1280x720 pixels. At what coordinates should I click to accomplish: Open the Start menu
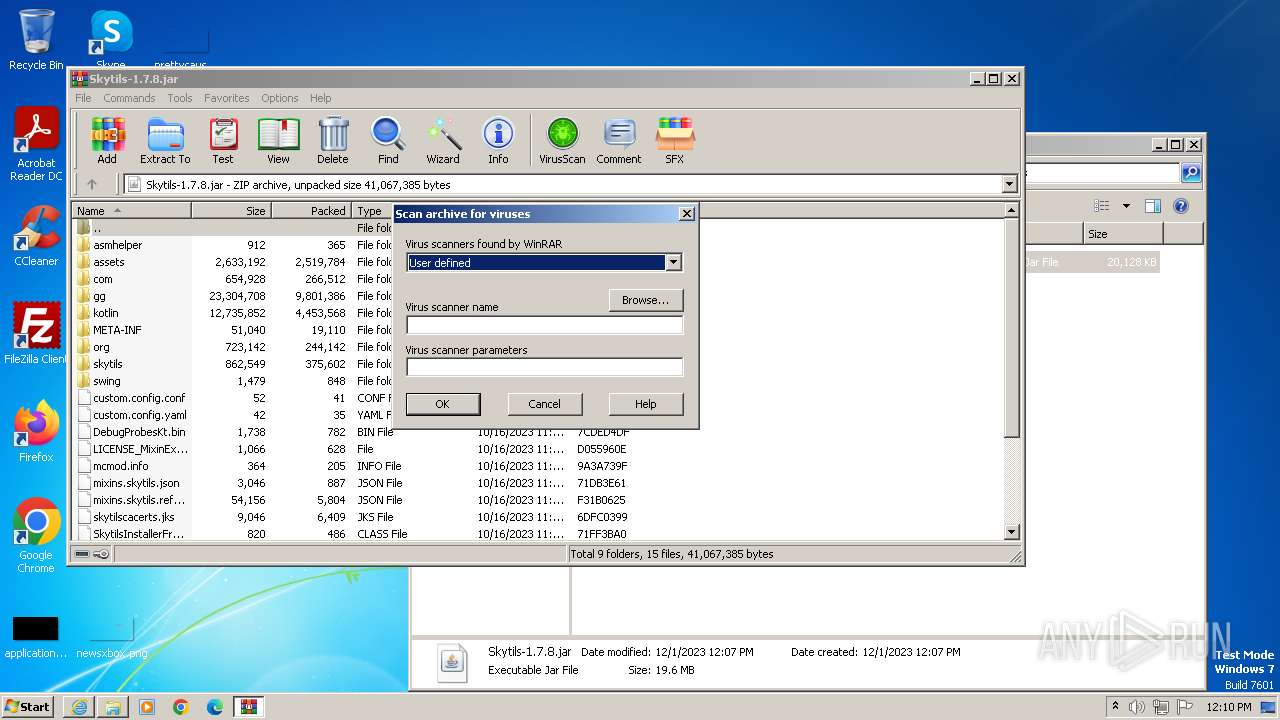click(28, 707)
